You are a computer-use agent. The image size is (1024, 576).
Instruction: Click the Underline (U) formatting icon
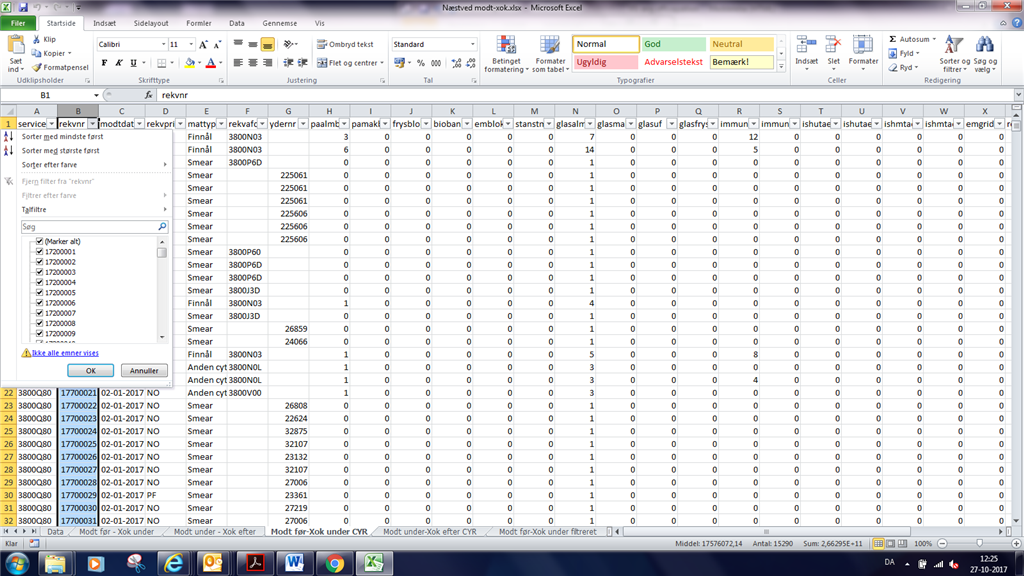tap(133, 63)
